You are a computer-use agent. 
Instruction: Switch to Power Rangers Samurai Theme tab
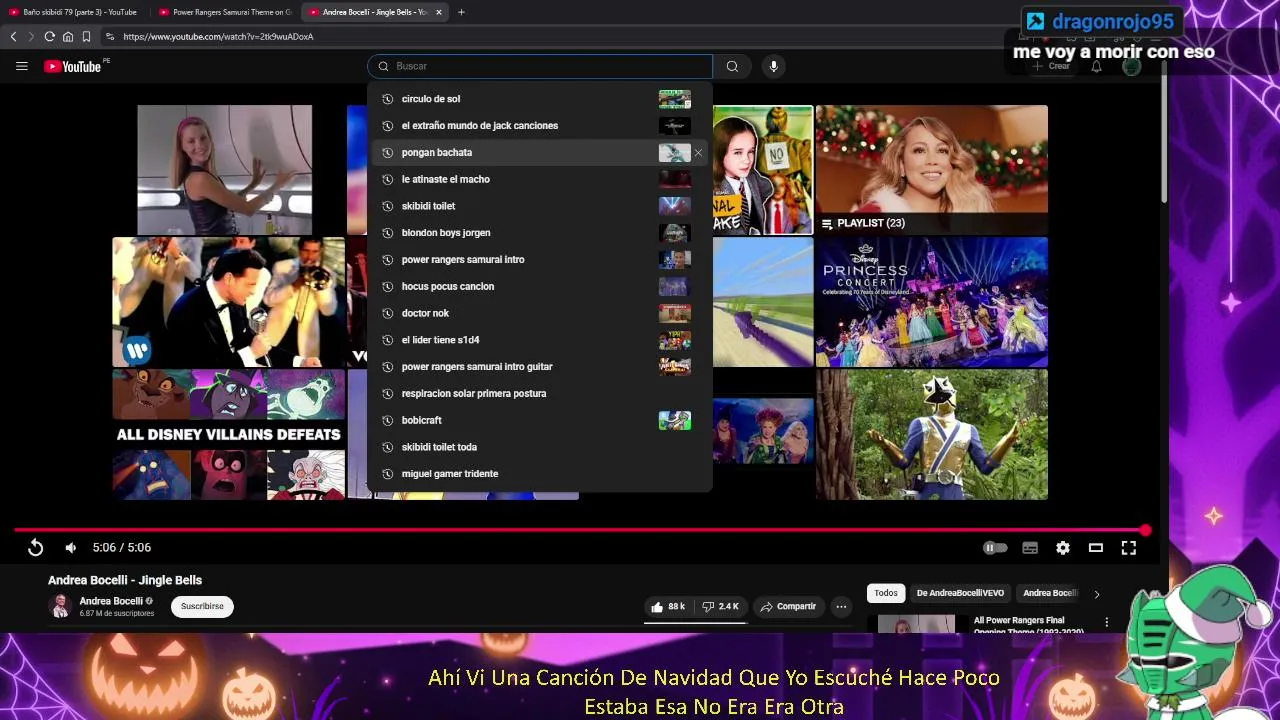(x=224, y=12)
